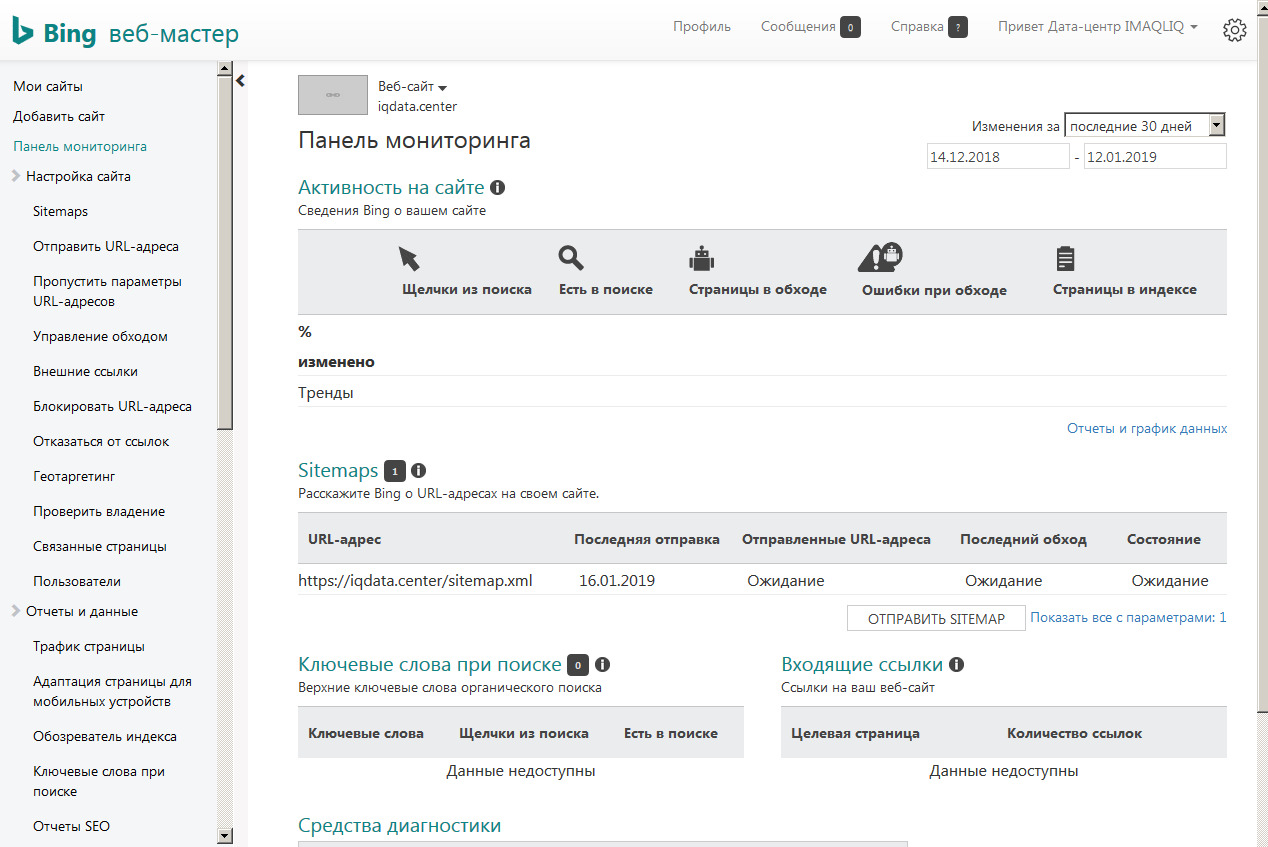Viewport: 1268px width, 847px height.
Task: Collapse Настройка сайта tree section
Action: click(x=16, y=176)
